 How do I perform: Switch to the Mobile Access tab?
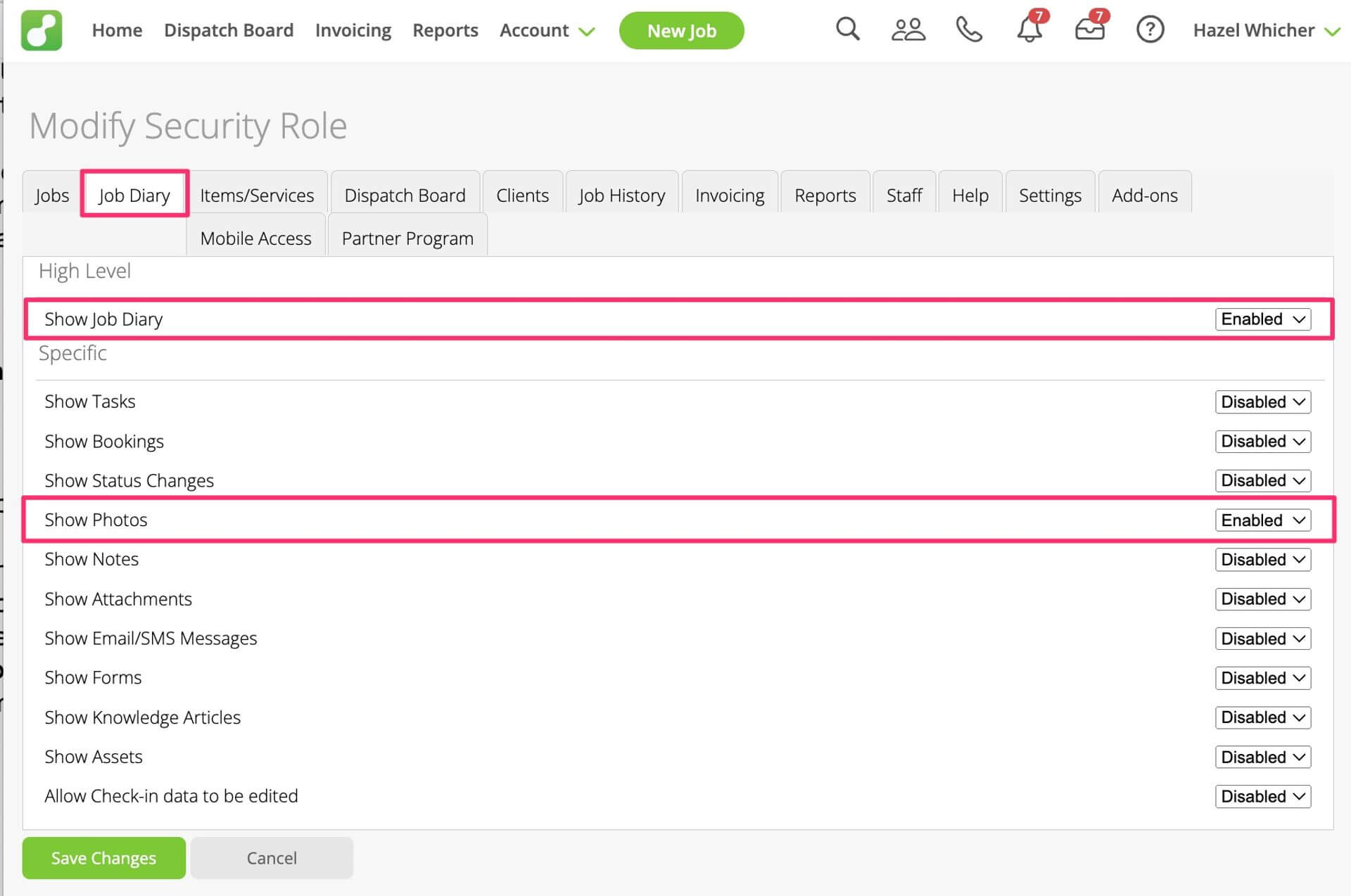[255, 238]
